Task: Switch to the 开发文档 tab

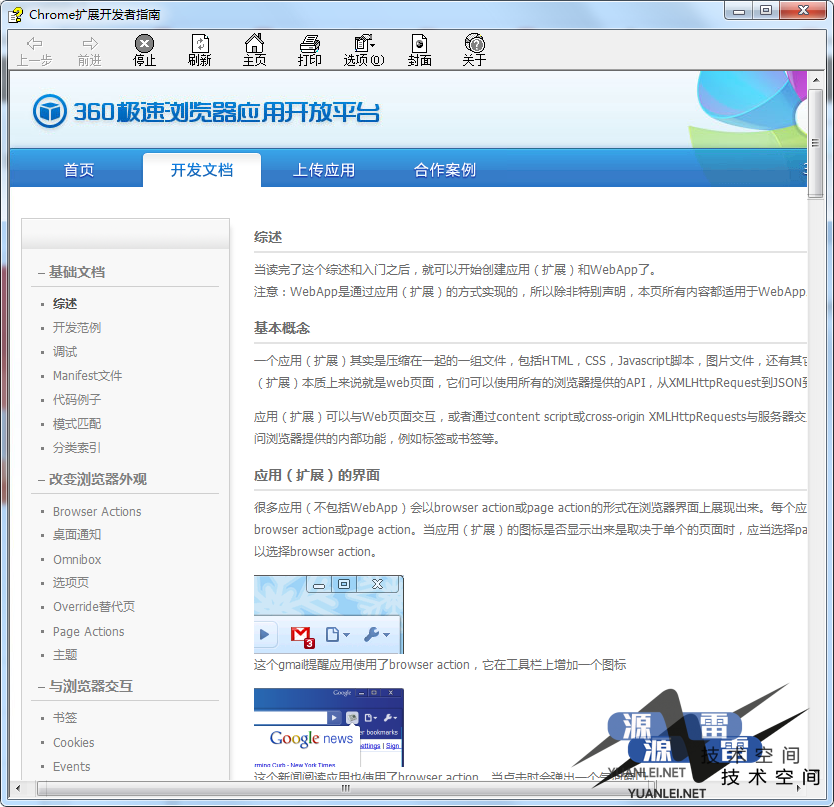Action: point(202,170)
